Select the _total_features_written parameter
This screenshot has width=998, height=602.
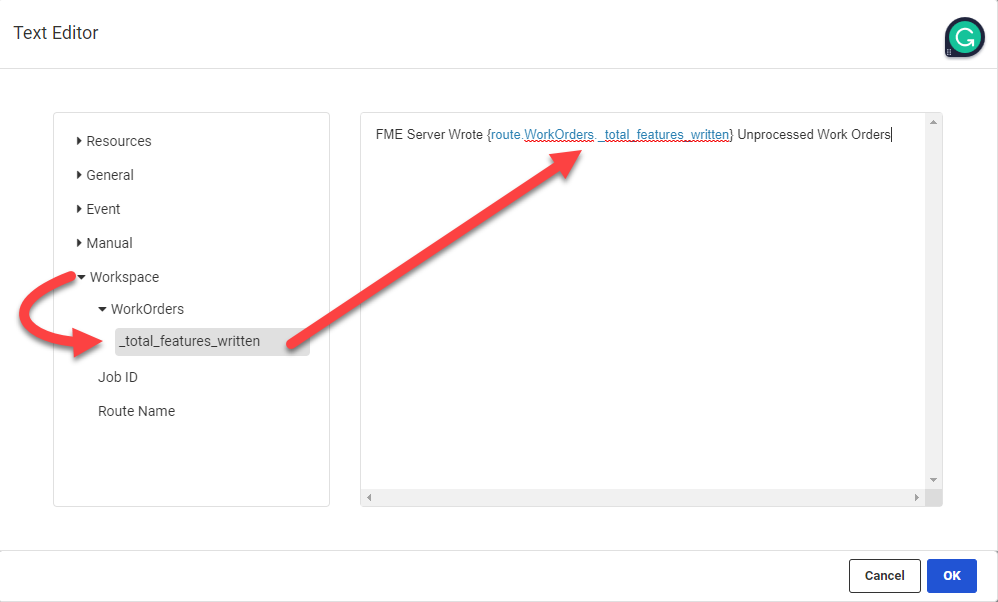coord(212,341)
